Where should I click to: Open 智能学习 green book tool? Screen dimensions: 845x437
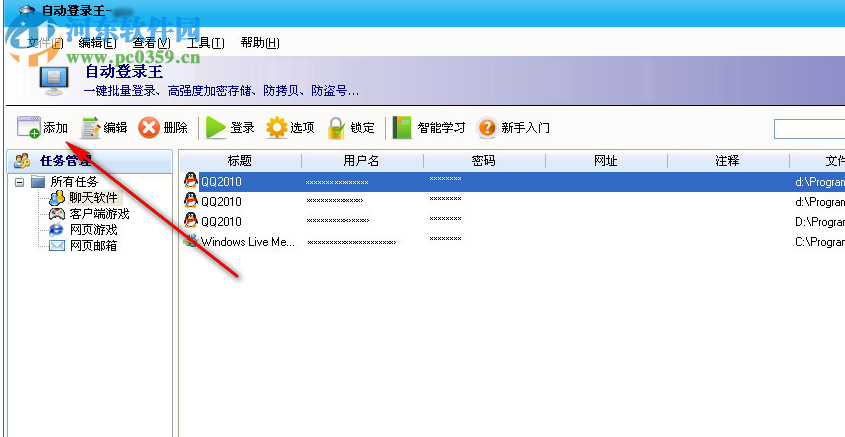[x=429, y=128]
